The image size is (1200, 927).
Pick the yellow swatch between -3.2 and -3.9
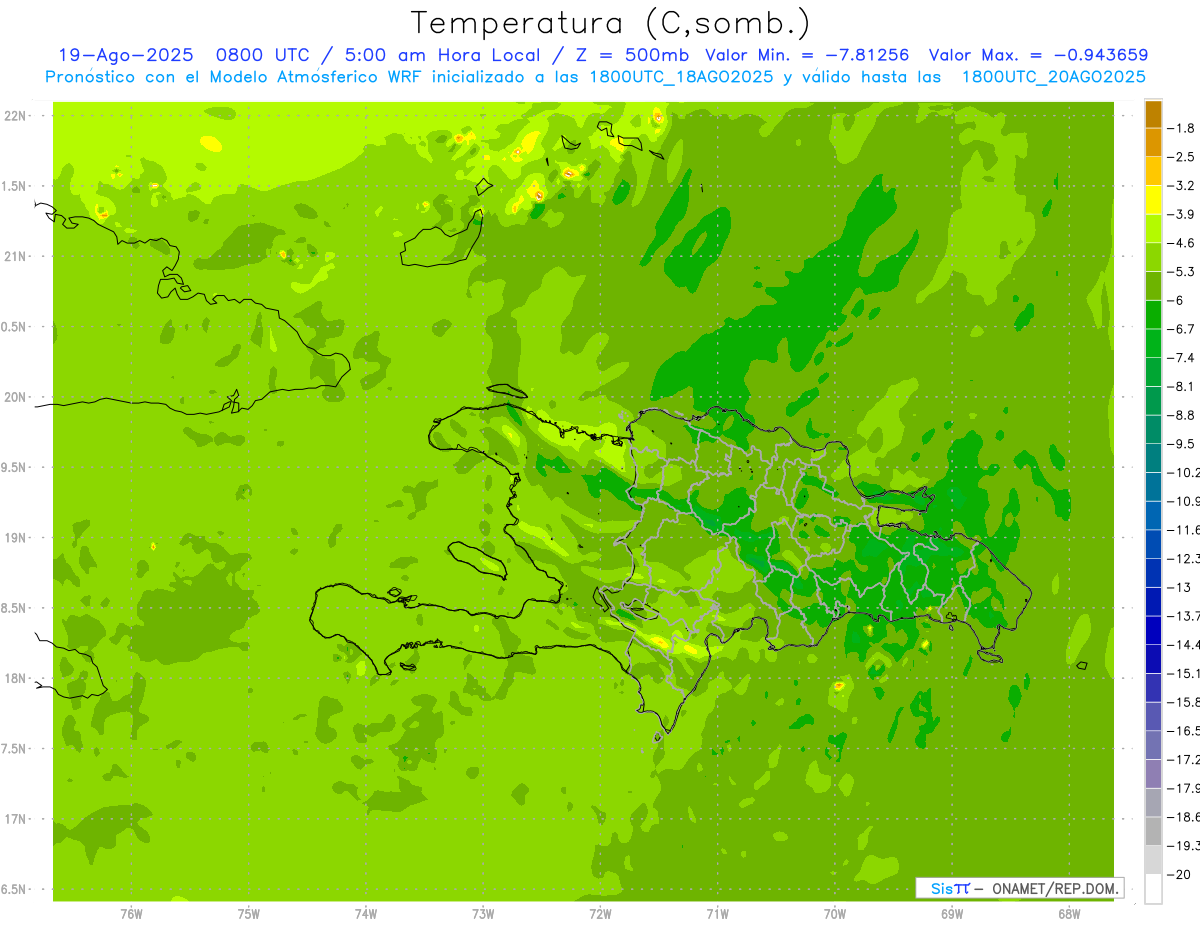tap(1153, 200)
